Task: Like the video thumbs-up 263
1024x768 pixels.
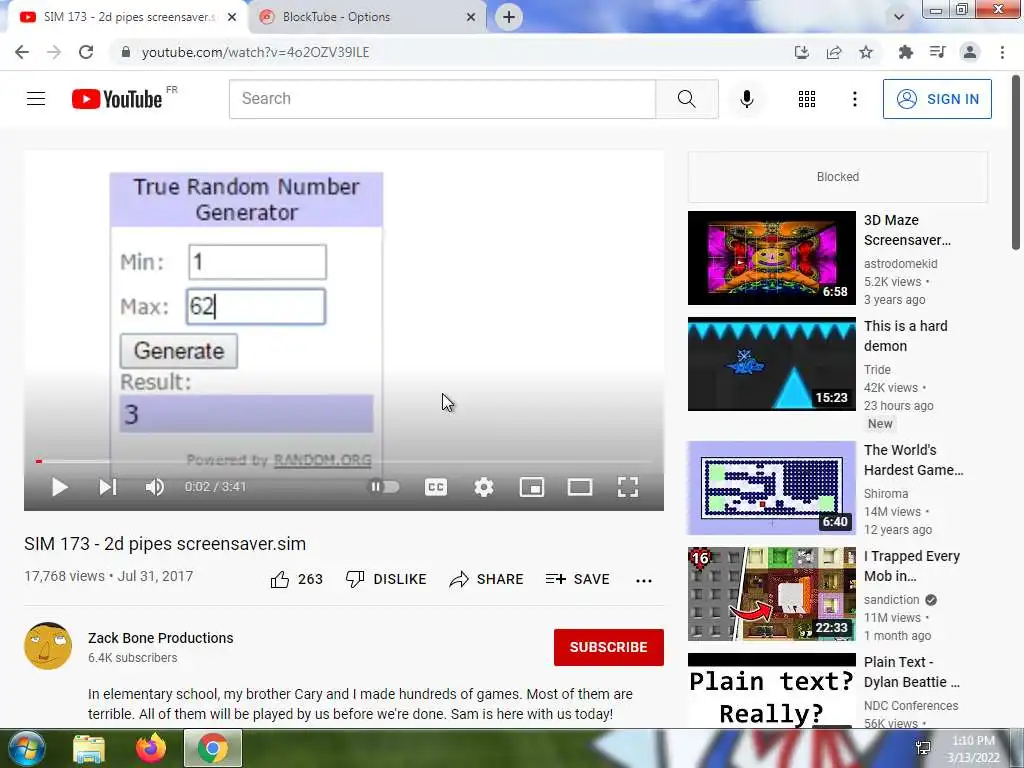Action: (296, 579)
